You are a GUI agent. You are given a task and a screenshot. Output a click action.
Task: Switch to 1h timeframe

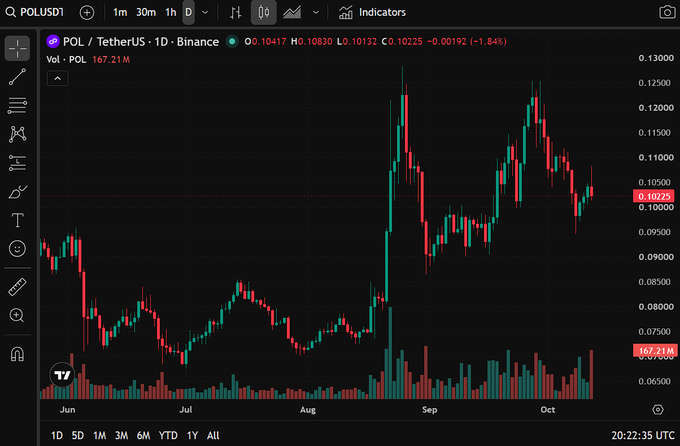click(170, 13)
